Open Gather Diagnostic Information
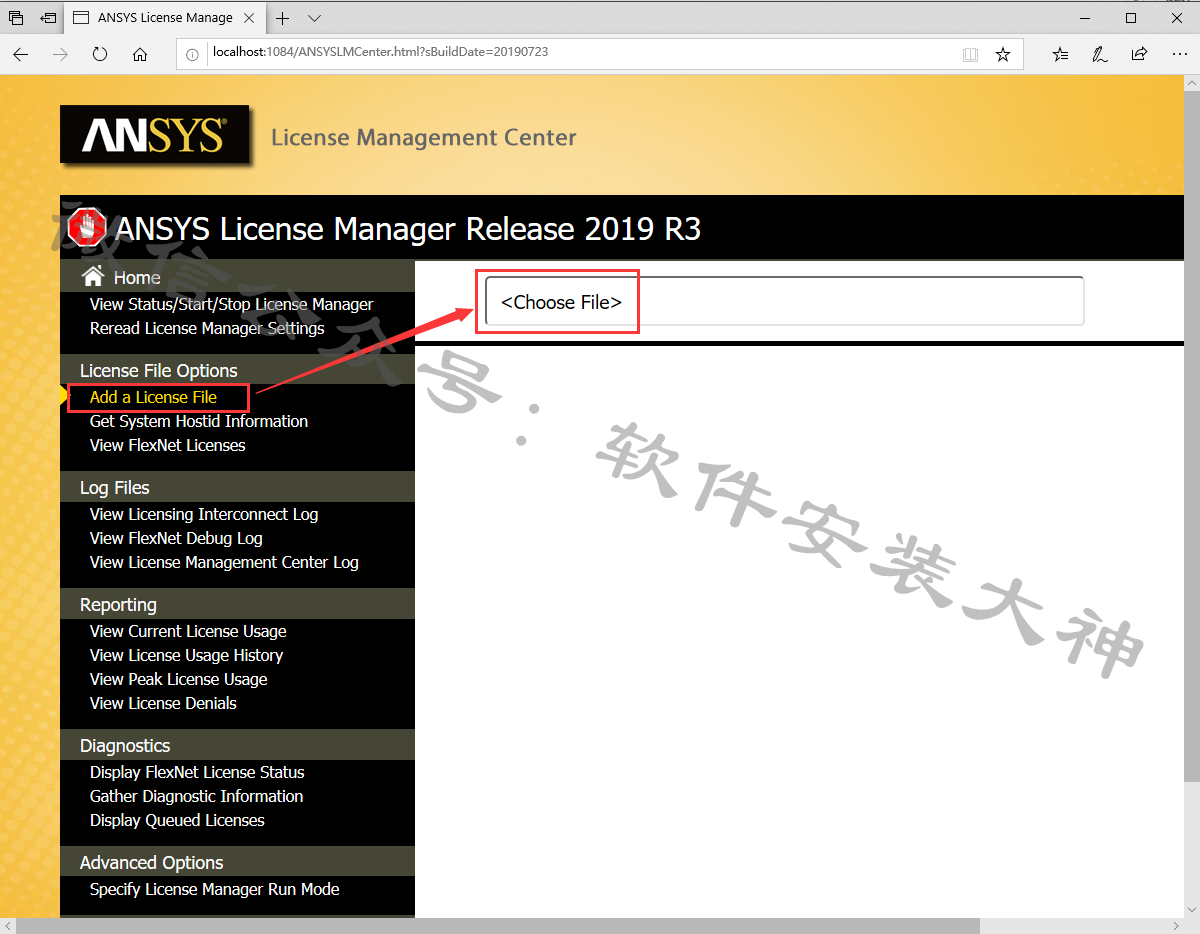1200x934 pixels. [x=196, y=796]
